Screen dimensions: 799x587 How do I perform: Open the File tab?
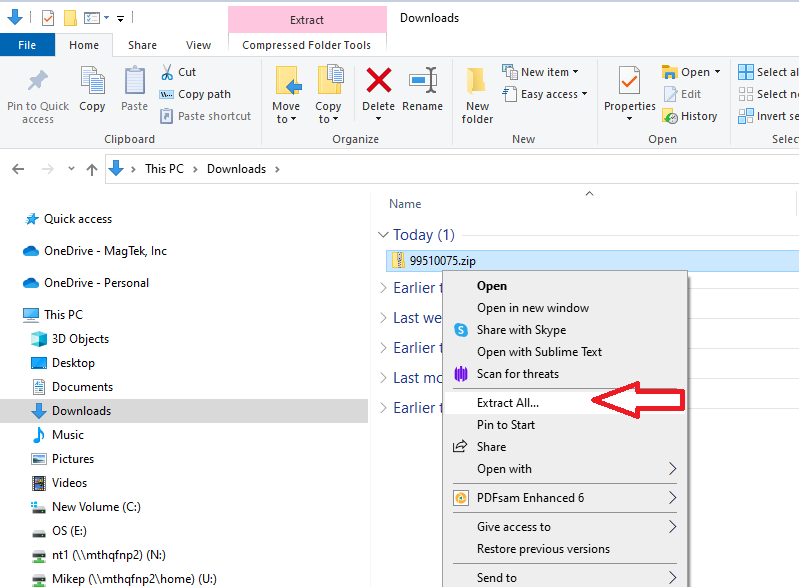(x=27, y=45)
